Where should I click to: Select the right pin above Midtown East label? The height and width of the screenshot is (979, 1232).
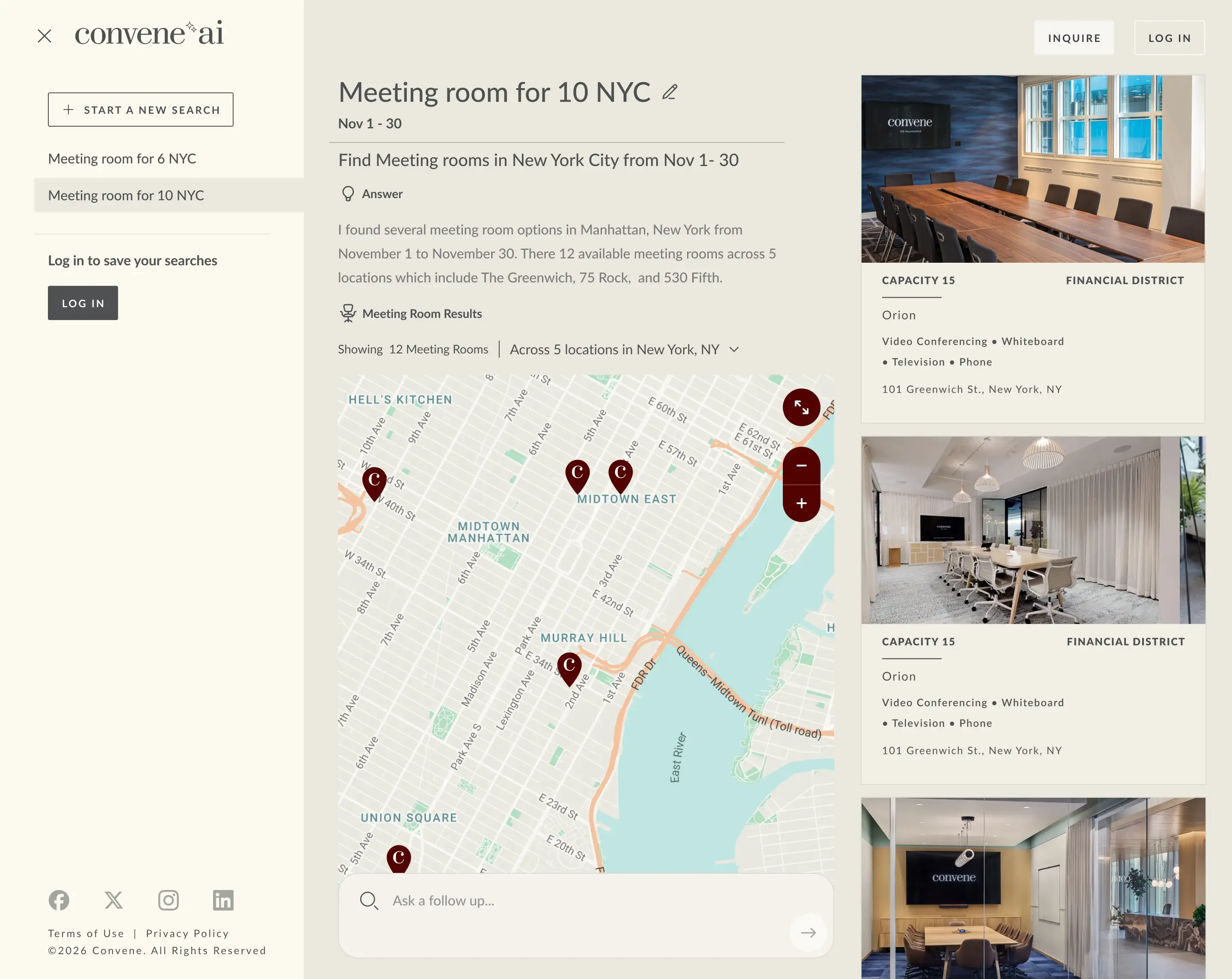[x=620, y=477]
